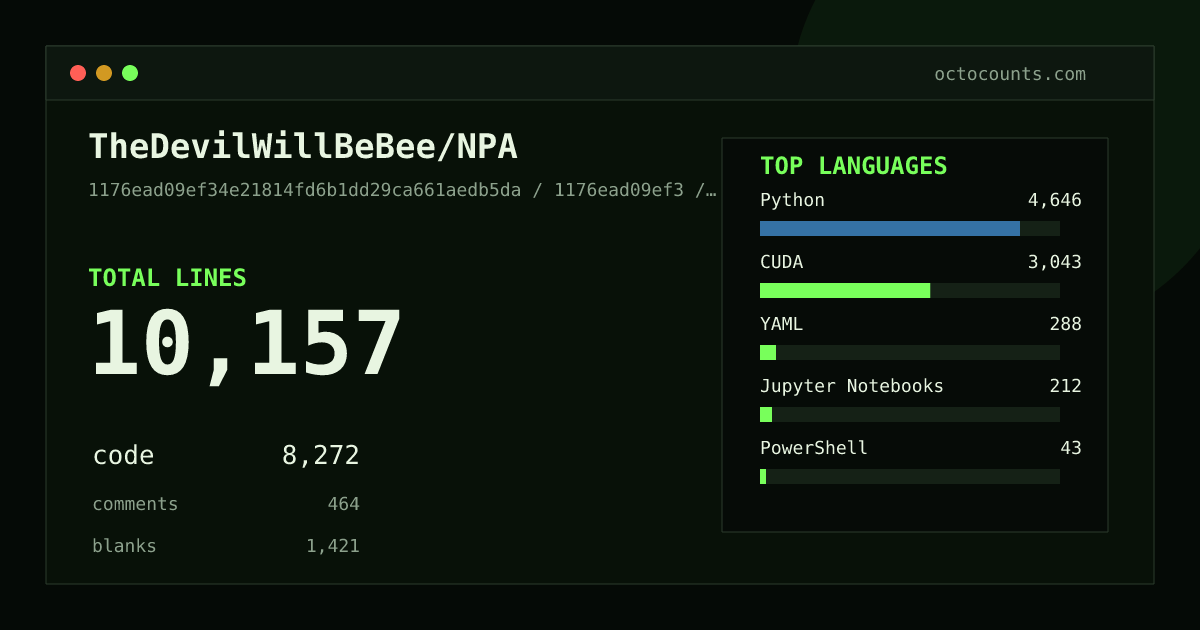Click the comments value 464

click(343, 504)
